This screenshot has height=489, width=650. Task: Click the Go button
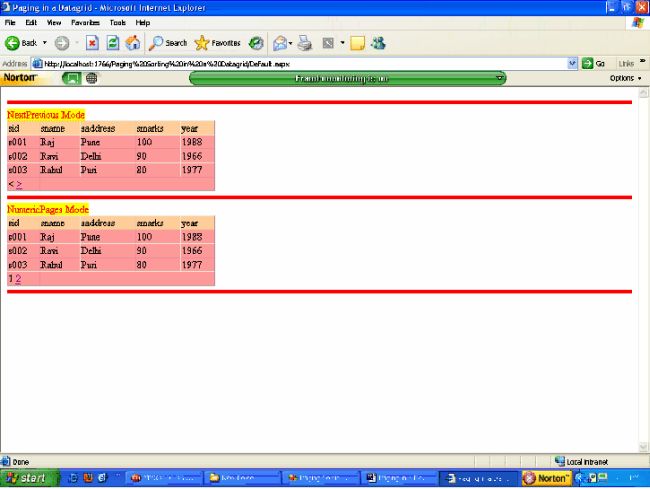coord(593,63)
